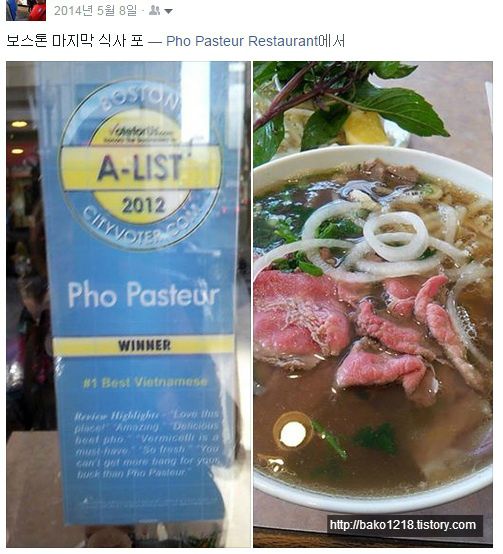Click the white Pho Pasteur text on sign
Screen dimensions: 503x554
[x=143, y=295]
